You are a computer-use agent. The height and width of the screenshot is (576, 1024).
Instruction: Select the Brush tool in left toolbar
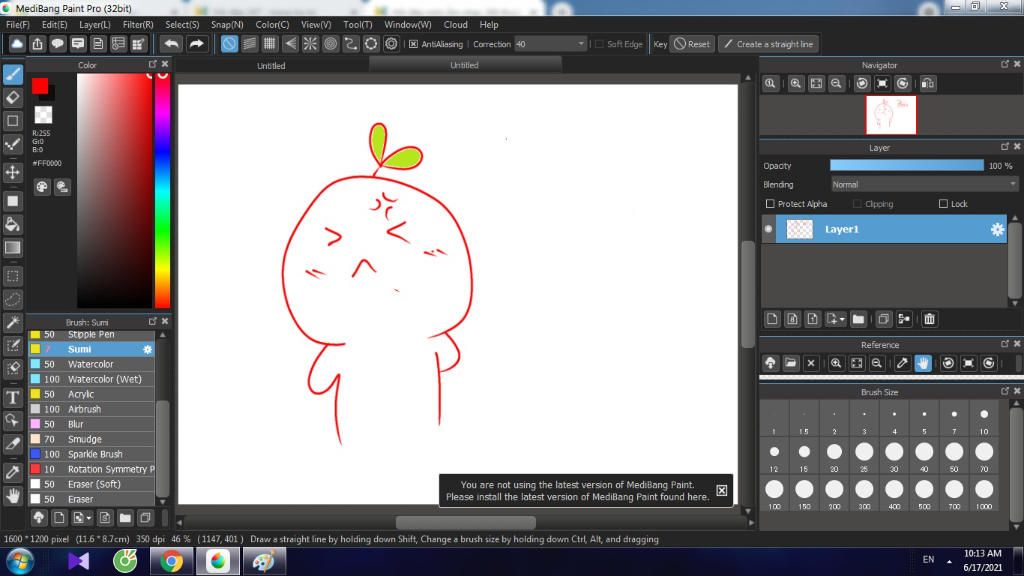coord(12,74)
